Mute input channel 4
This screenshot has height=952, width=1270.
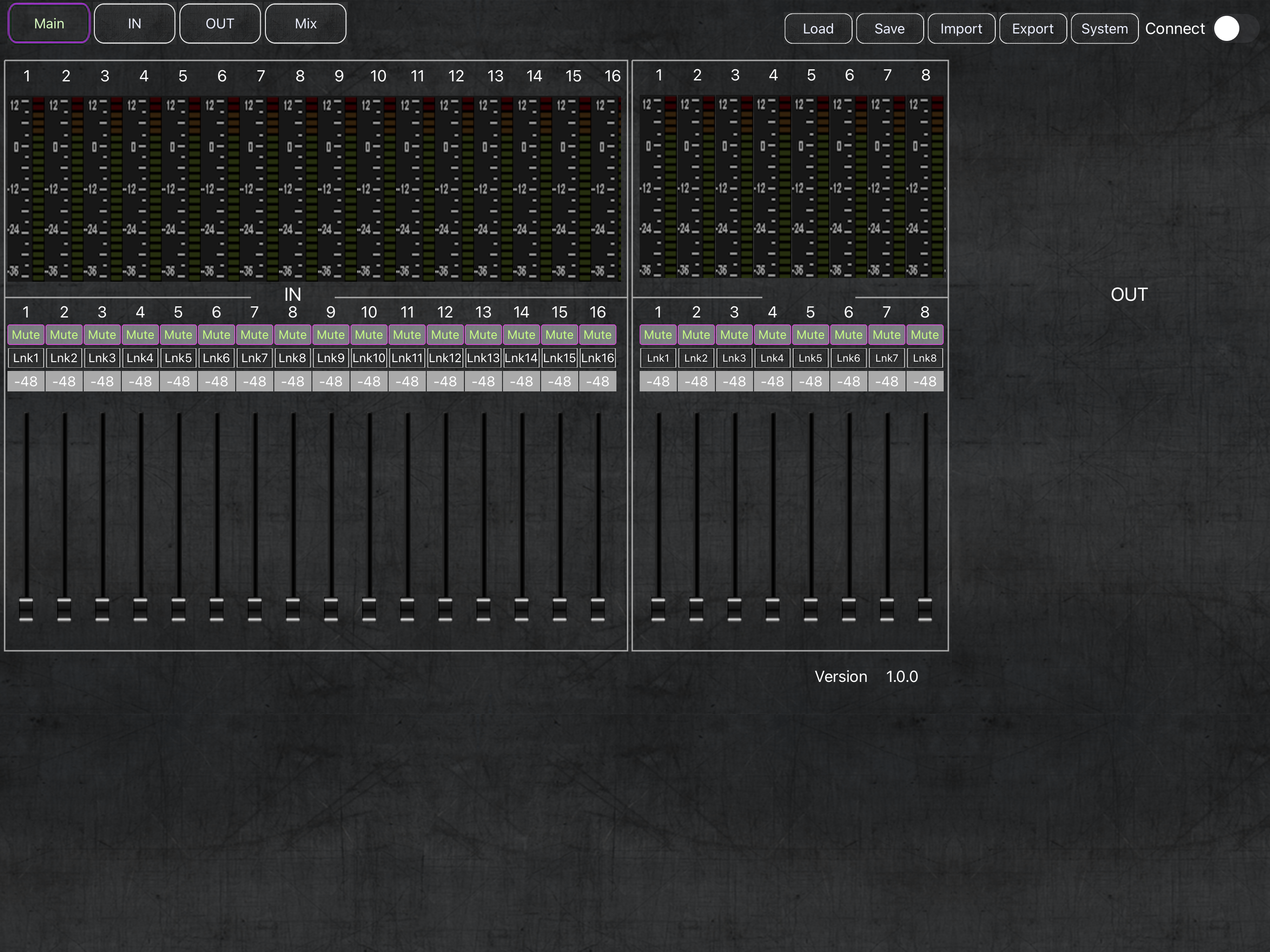click(x=140, y=335)
